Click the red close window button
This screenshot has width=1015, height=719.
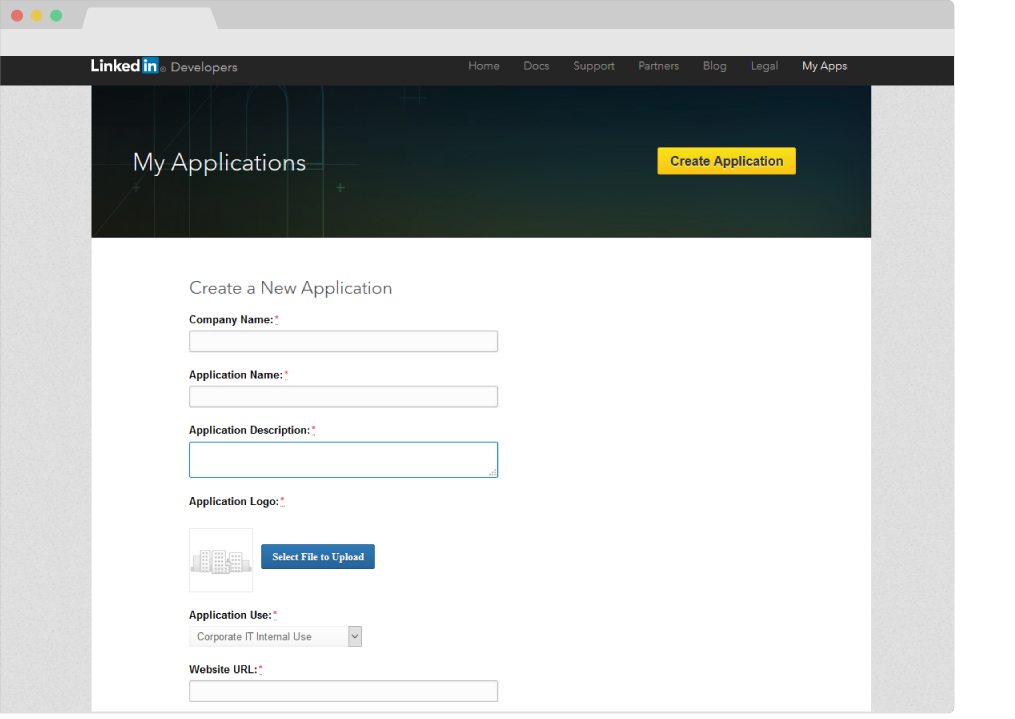(x=17, y=16)
